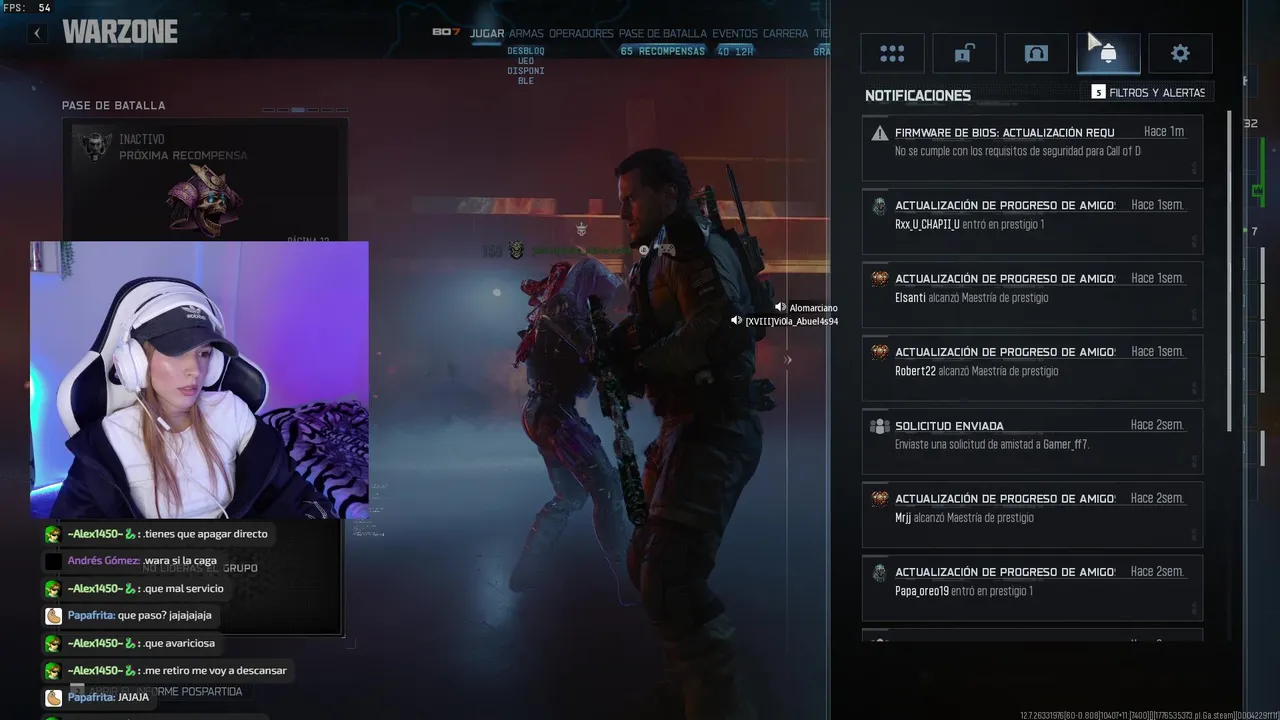Click the BO7 game logo
This screenshot has width=1280, height=720.
click(x=446, y=32)
